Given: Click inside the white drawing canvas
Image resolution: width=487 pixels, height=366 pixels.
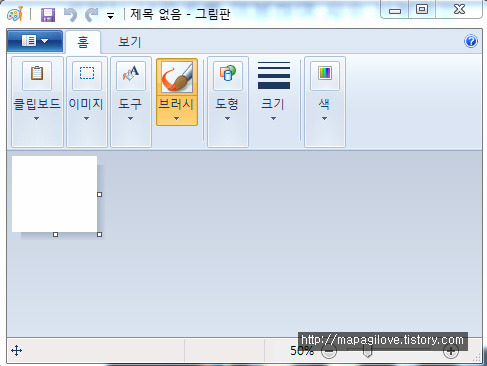Looking at the screenshot, I should click(x=54, y=194).
